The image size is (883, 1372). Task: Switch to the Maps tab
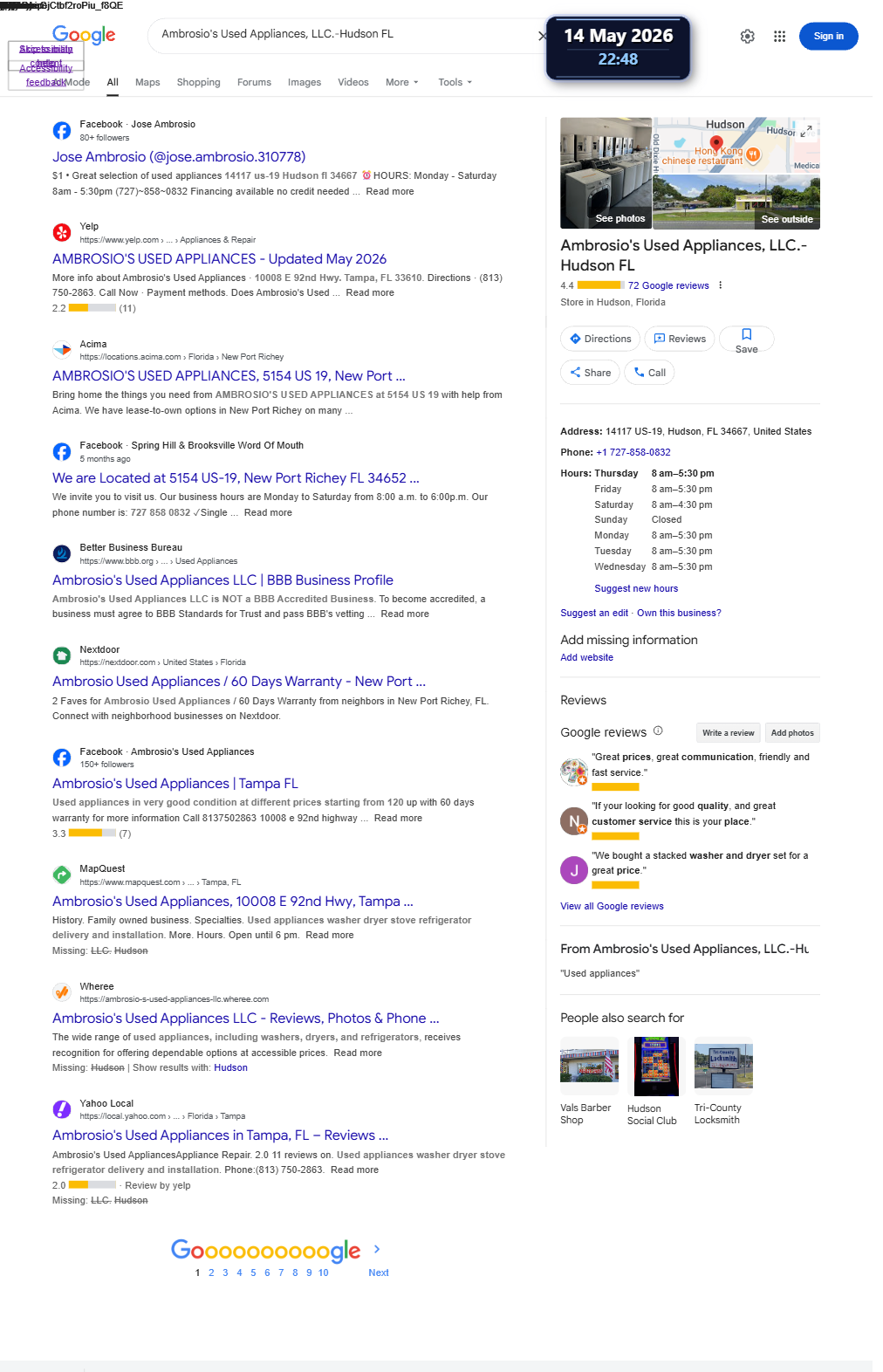[147, 82]
